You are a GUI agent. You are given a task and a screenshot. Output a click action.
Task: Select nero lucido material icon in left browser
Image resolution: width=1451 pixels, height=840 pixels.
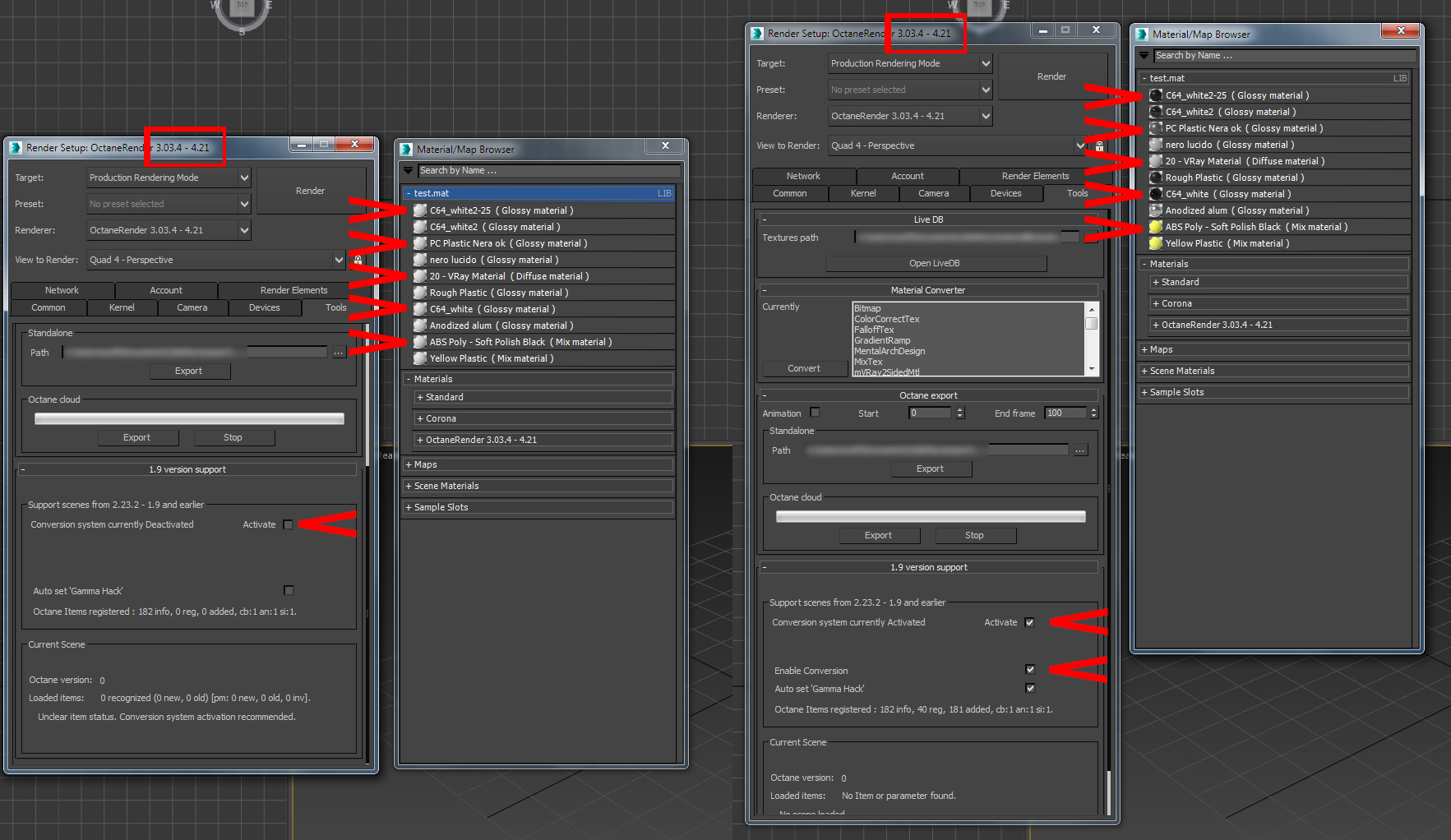420,260
